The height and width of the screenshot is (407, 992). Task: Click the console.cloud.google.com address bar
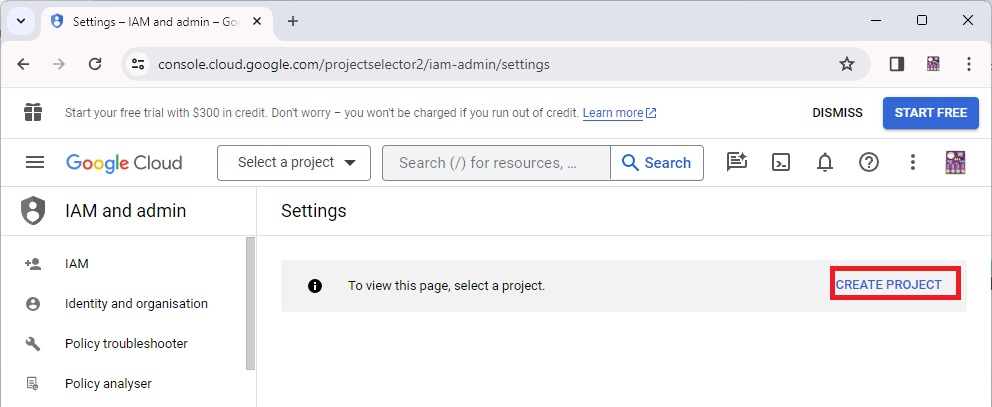pos(495,64)
